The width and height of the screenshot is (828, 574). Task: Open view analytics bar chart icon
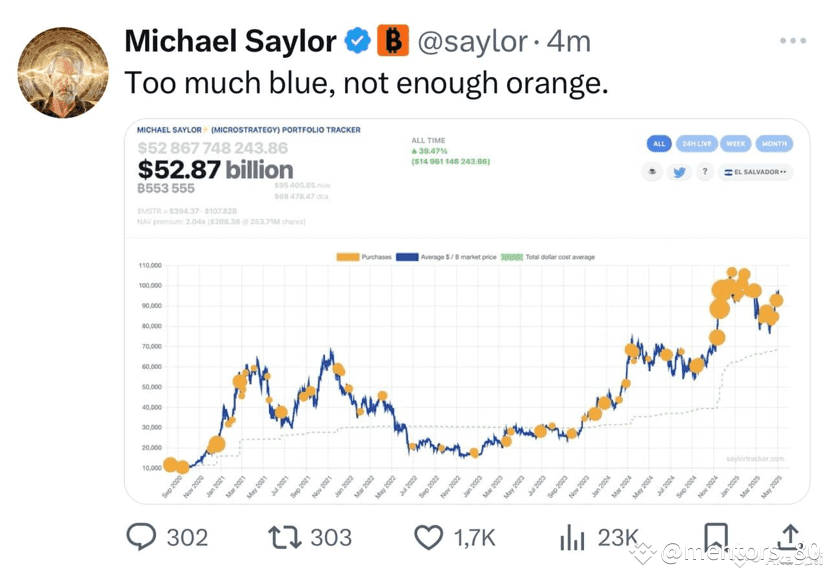tap(572, 538)
